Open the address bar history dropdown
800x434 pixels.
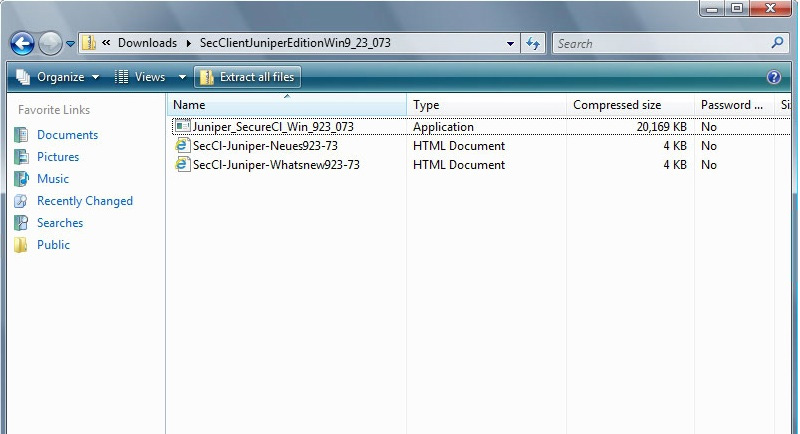(510, 44)
